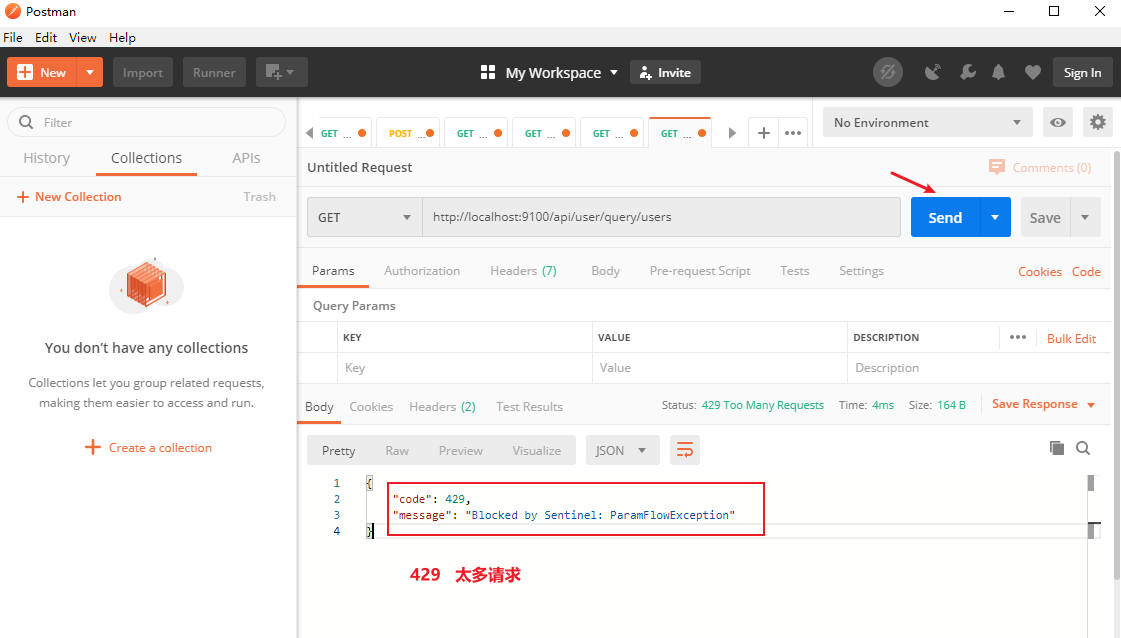Search the response body magnifier icon
The height and width of the screenshot is (638, 1121).
click(x=1083, y=448)
